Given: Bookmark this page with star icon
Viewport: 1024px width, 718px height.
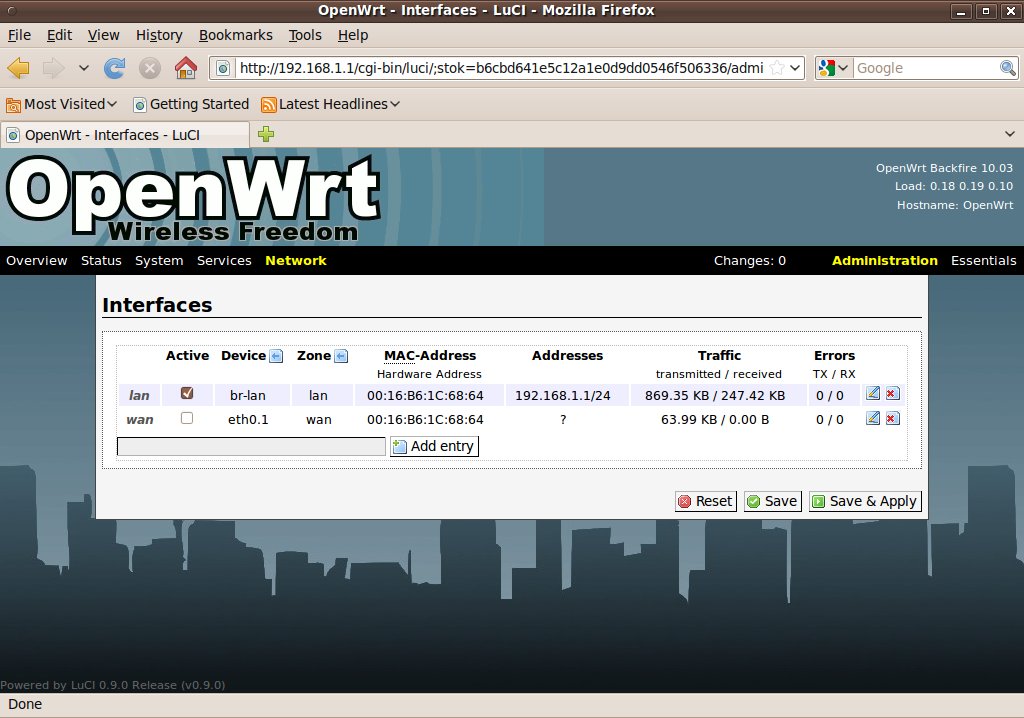Looking at the screenshot, I should pyautogui.click(x=777, y=68).
